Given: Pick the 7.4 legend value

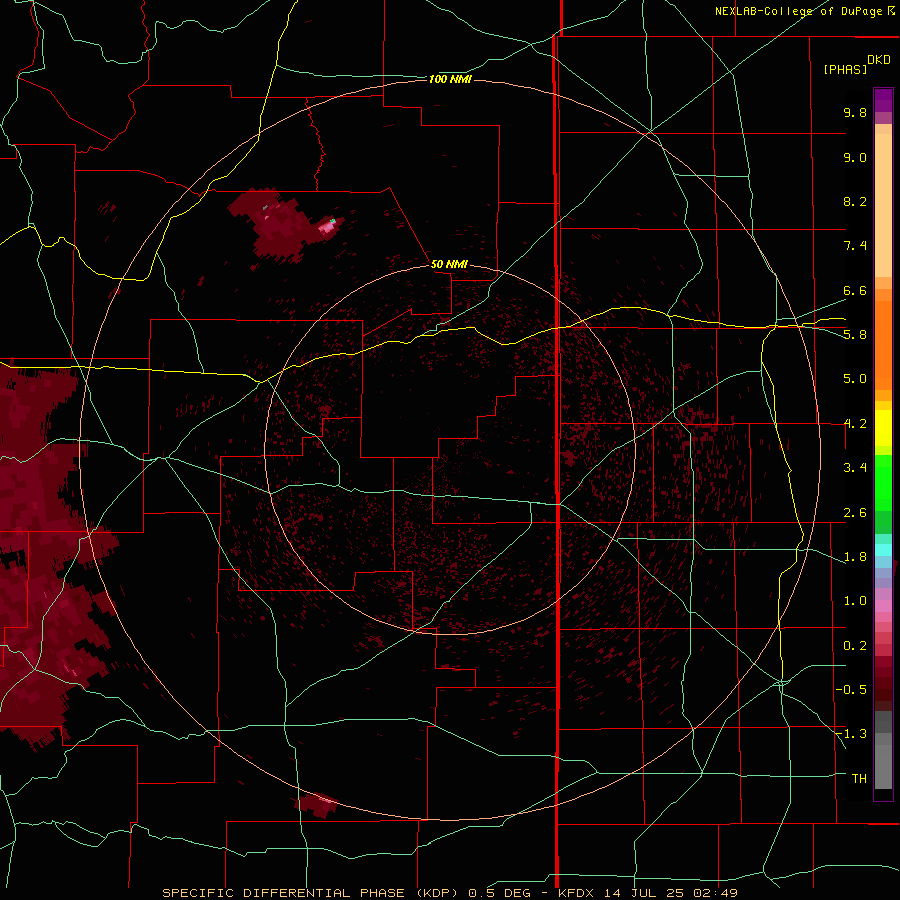Looking at the screenshot, I should (x=855, y=246).
